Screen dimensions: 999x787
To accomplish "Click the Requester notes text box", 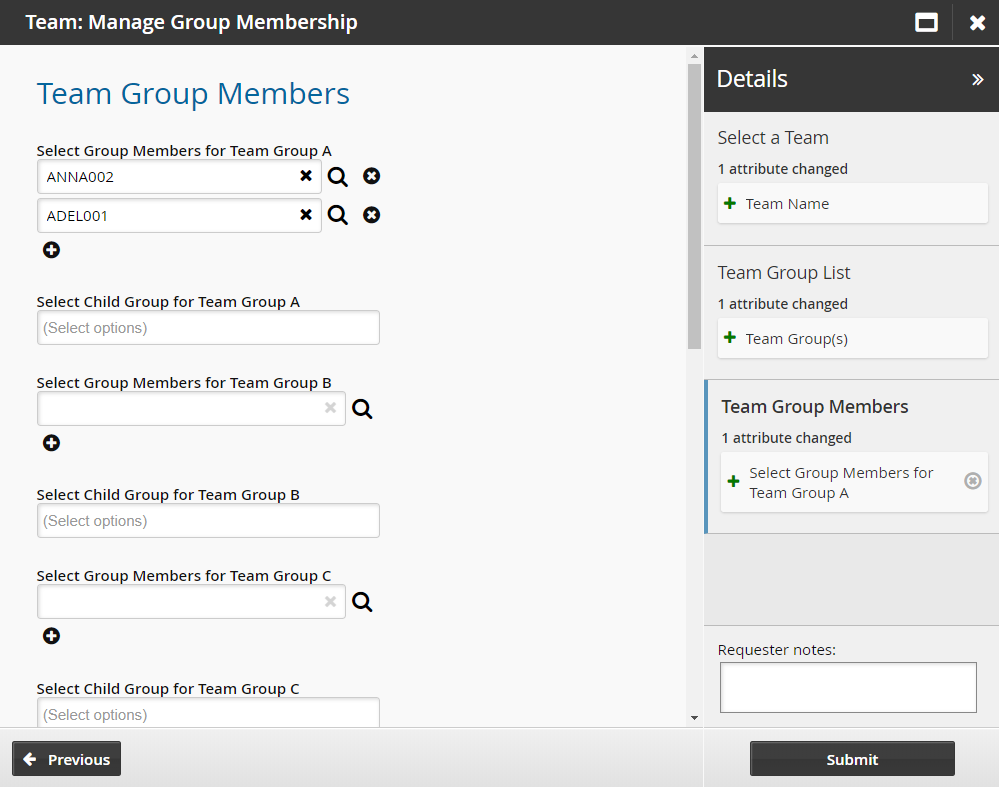I will pos(848,687).
